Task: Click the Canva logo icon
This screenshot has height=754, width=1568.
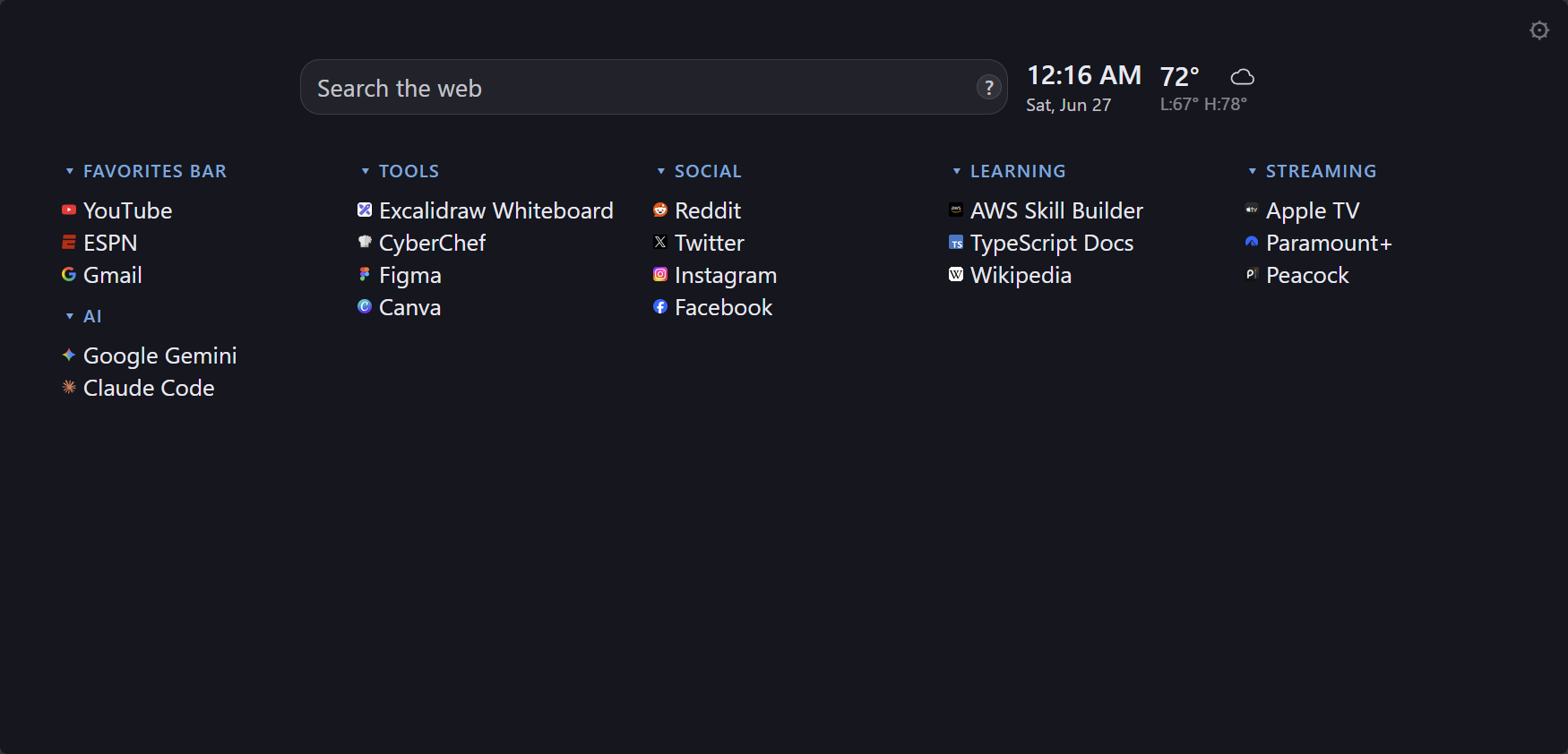Action: (365, 306)
